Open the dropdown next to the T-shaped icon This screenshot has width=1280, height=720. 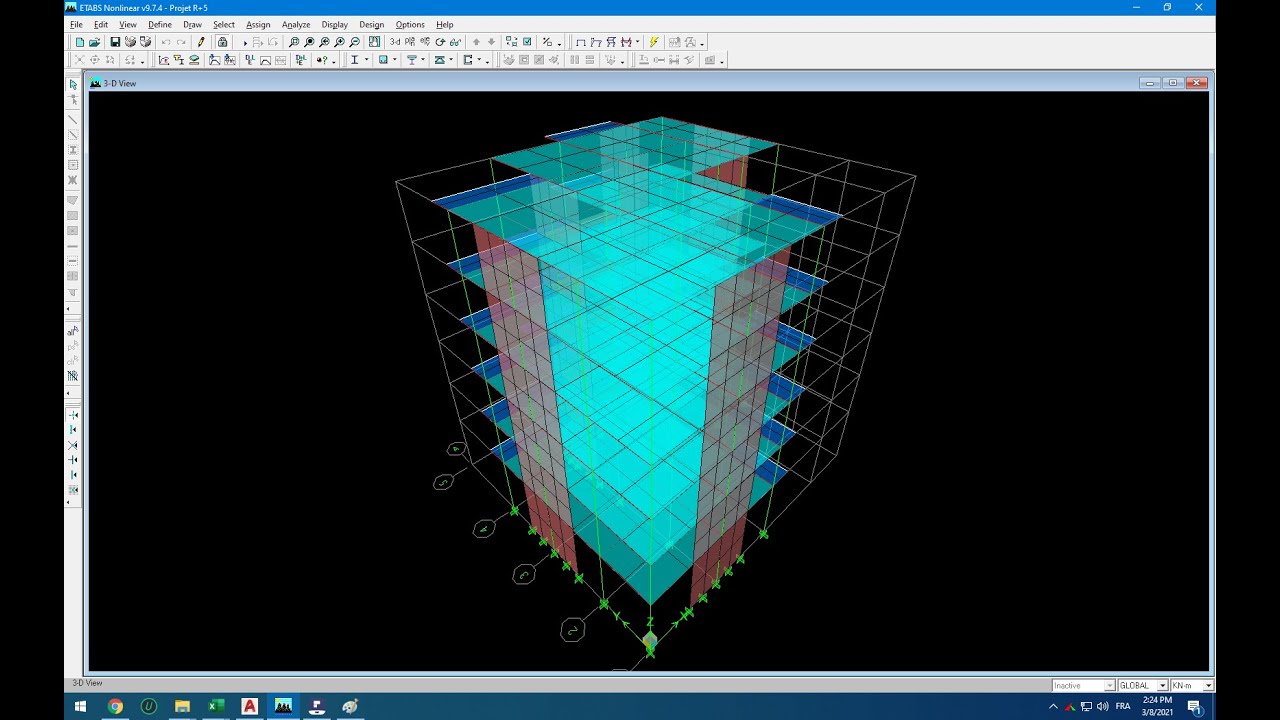pyautogui.click(x=423, y=60)
